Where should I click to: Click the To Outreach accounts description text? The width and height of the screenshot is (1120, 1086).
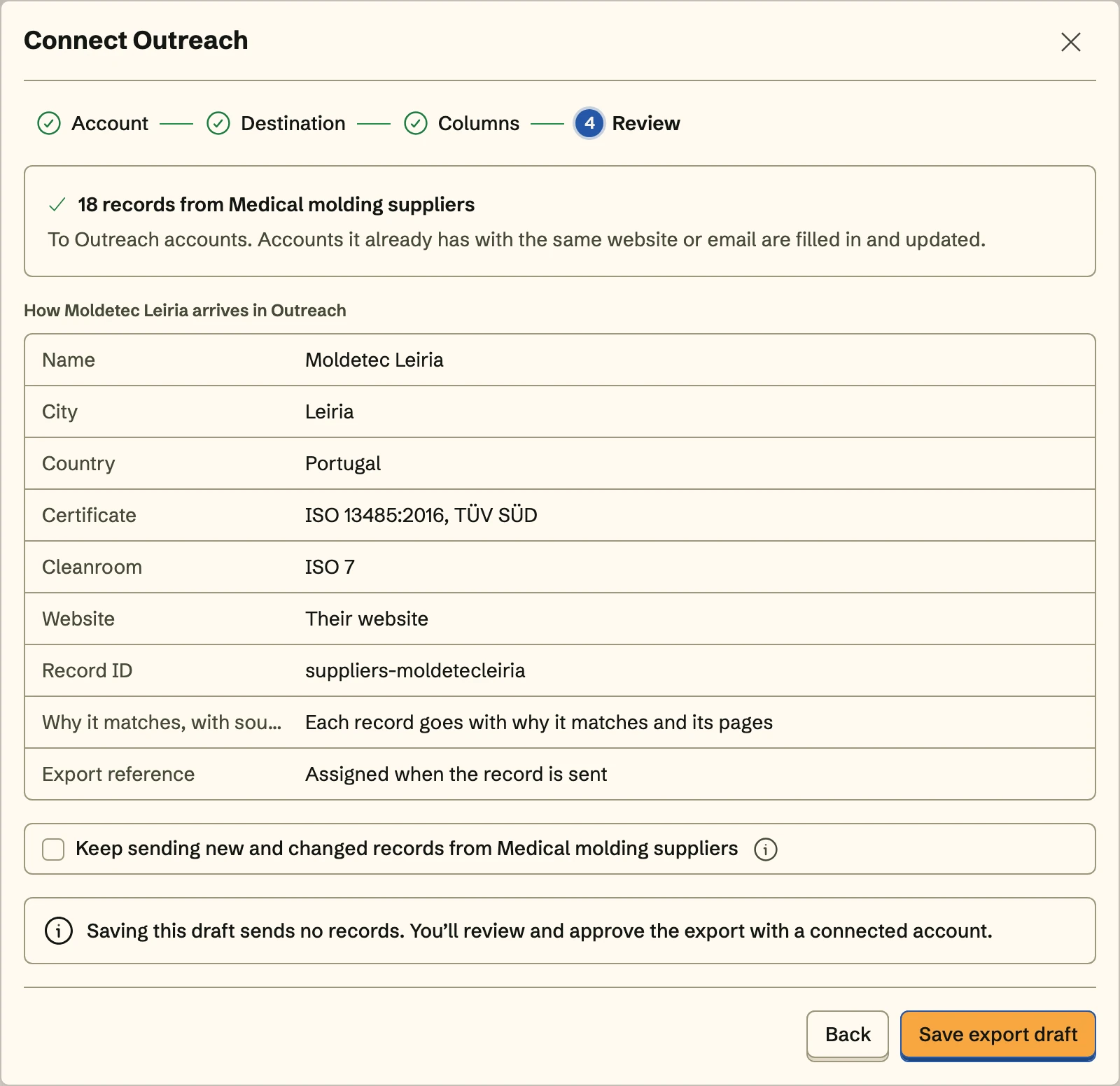pyautogui.click(x=517, y=239)
